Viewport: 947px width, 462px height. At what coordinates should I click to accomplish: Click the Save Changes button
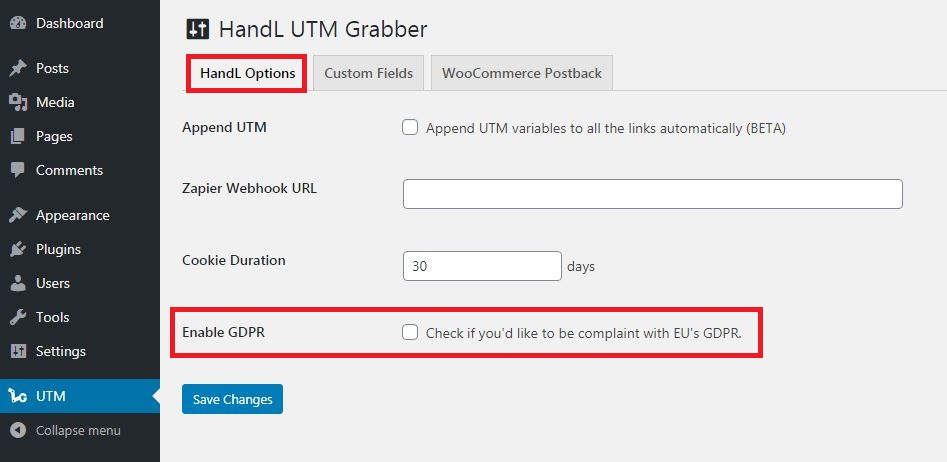point(232,399)
